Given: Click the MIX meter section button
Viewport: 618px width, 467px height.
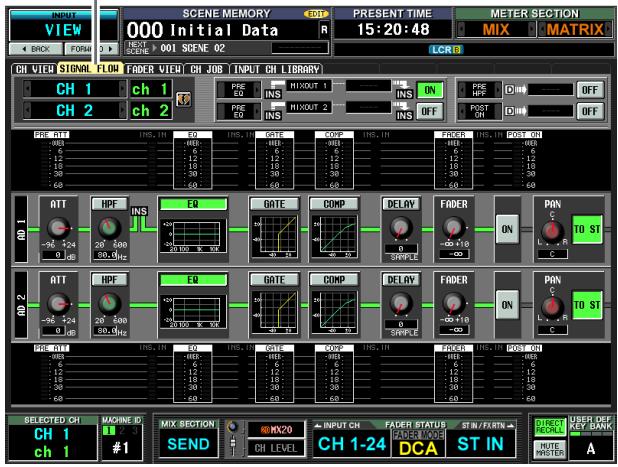Looking at the screenshot, I should 496,30.
